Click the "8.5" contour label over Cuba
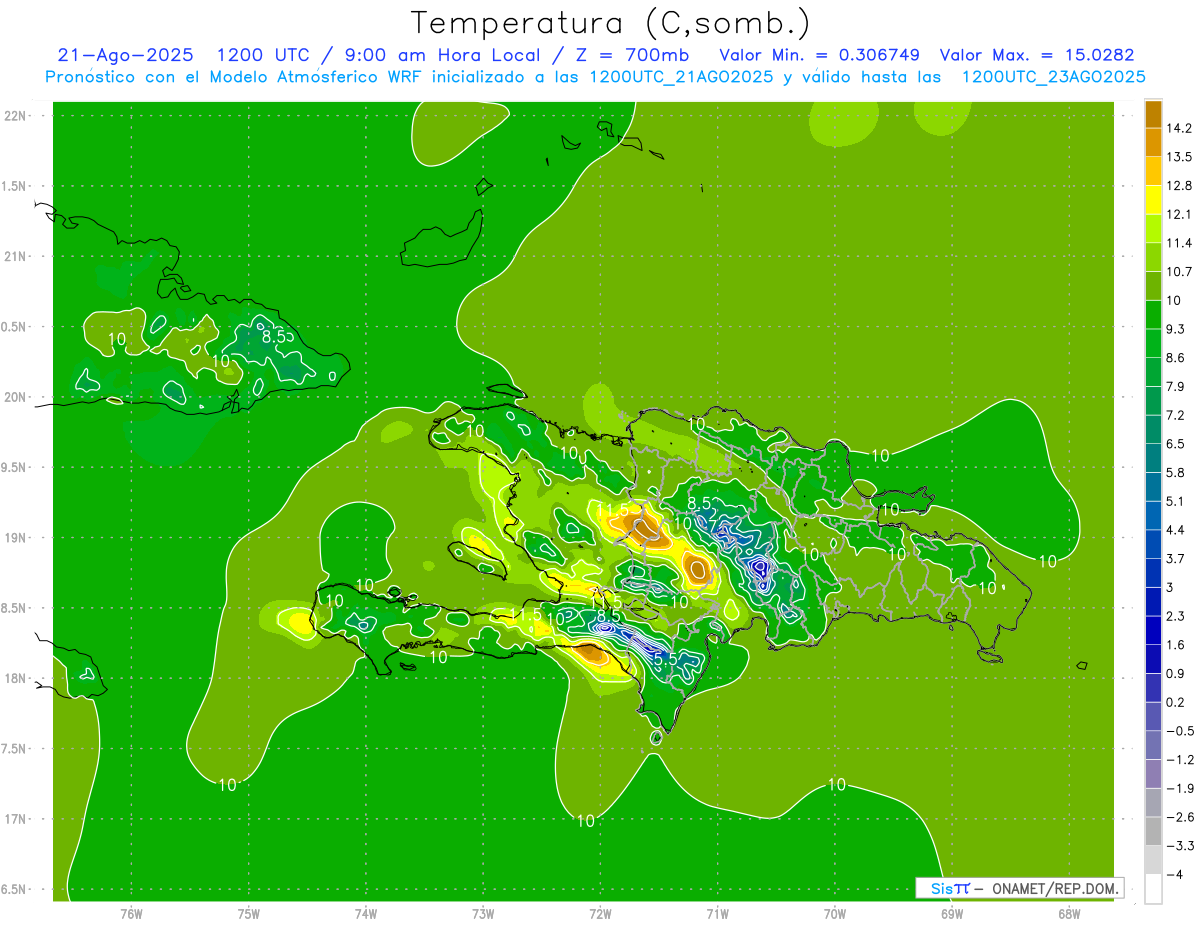1200x927 pixels. [x=274, y=337]
